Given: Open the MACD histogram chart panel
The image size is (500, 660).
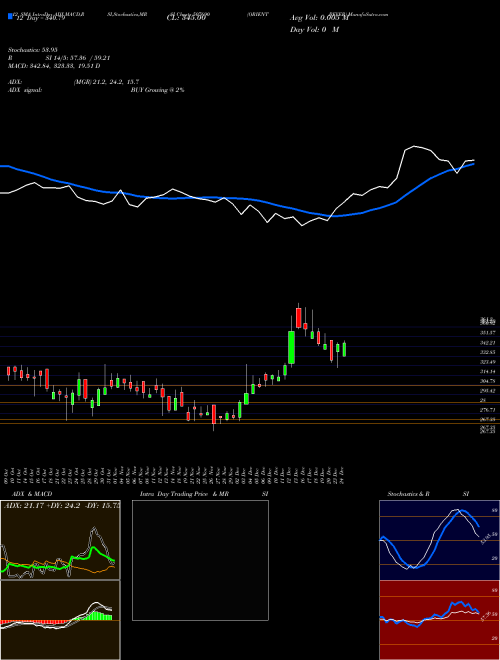Looking at the screenshot, I should point(60,620).
